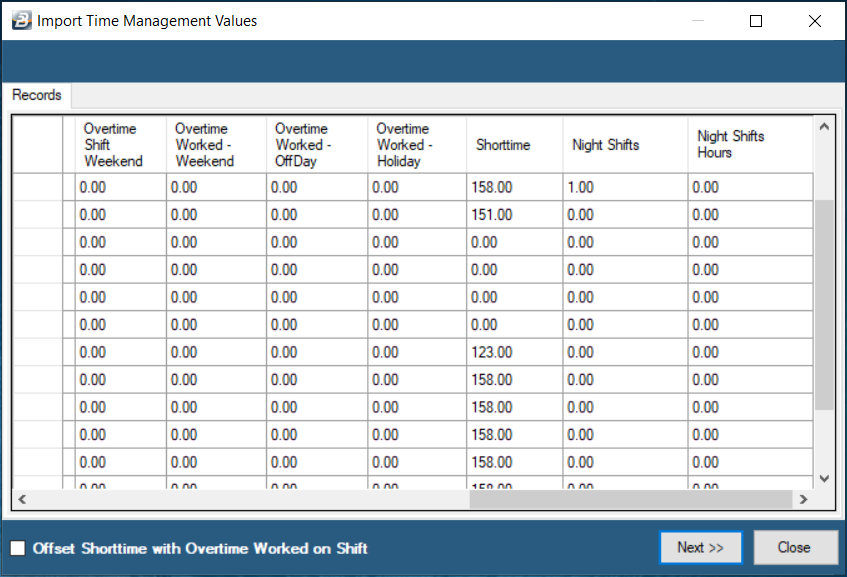847x577 pixels.
Task: Click the horizontal scrollbar left arrow
Action: [x=22, y=500]
